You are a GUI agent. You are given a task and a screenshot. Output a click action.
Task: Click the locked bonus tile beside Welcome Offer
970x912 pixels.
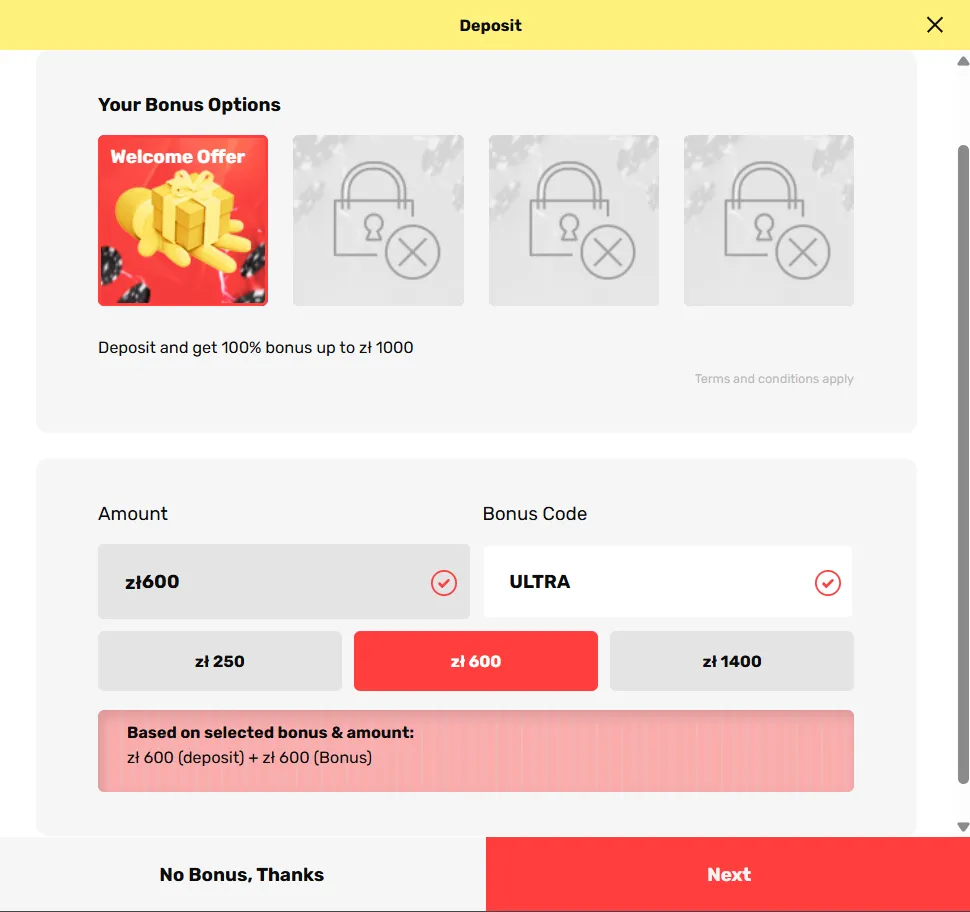378,220
